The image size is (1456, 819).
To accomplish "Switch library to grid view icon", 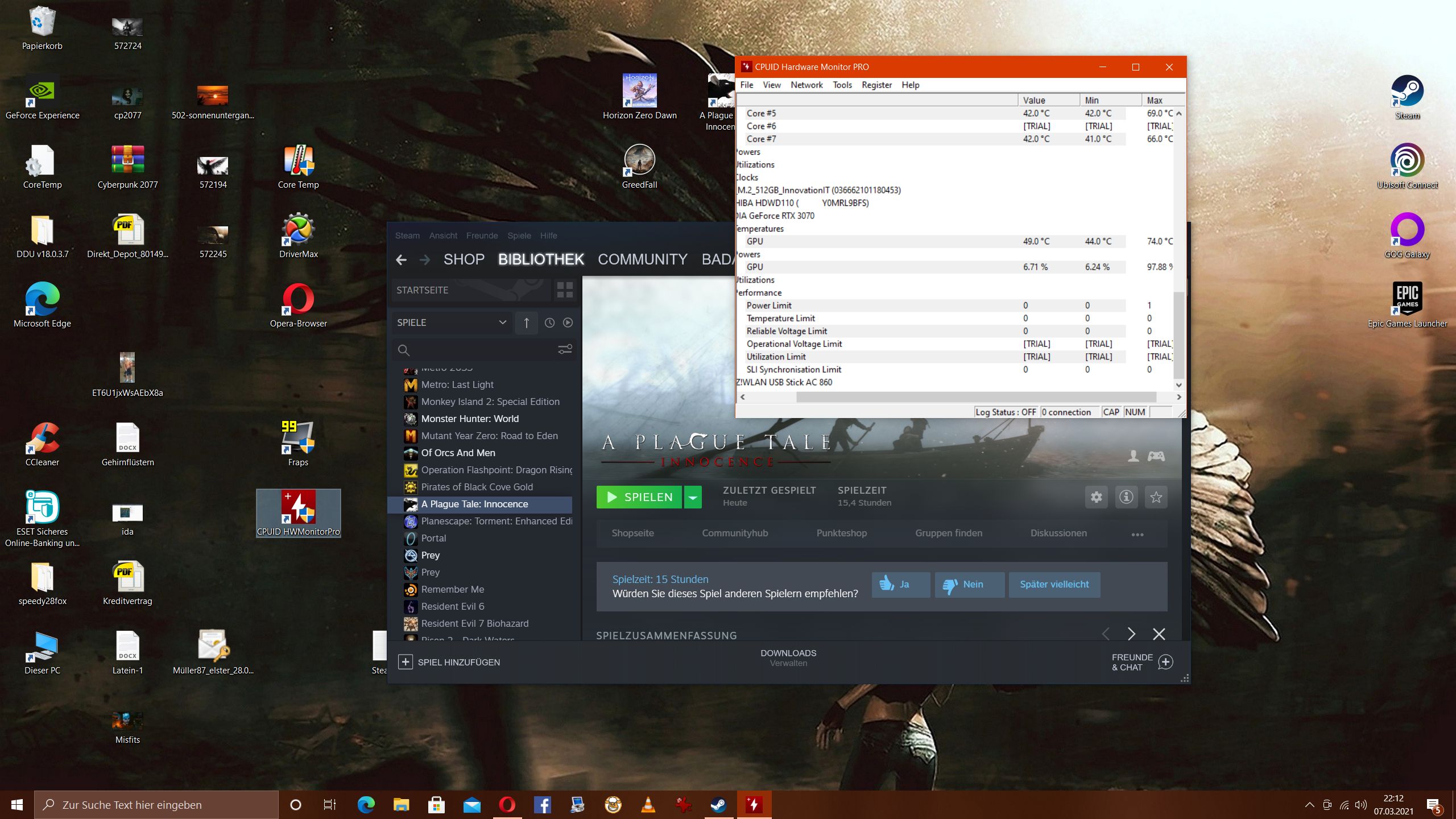I will pos(565,290).
